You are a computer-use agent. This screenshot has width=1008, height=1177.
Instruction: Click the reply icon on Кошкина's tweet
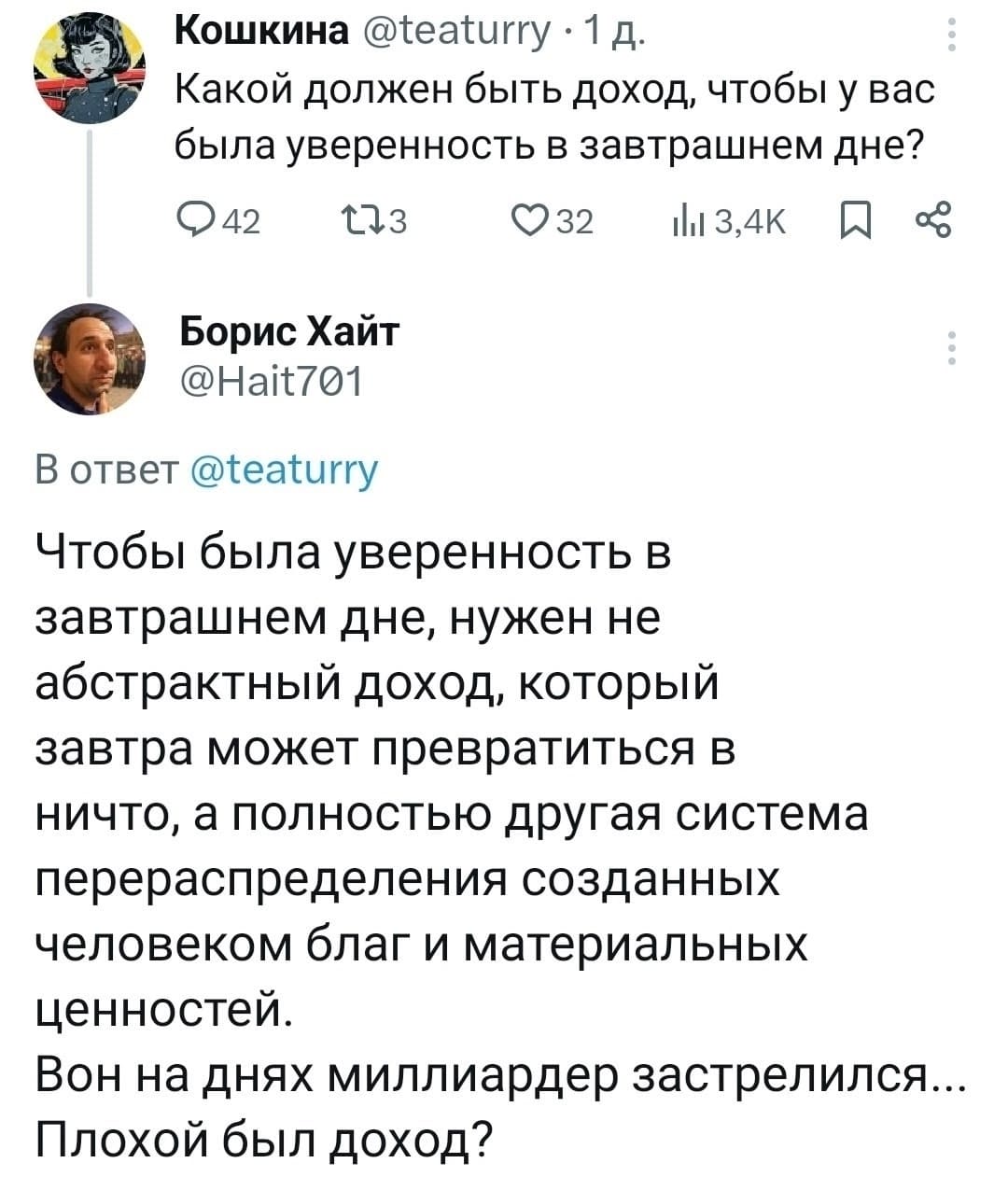[x=195, y=220]
